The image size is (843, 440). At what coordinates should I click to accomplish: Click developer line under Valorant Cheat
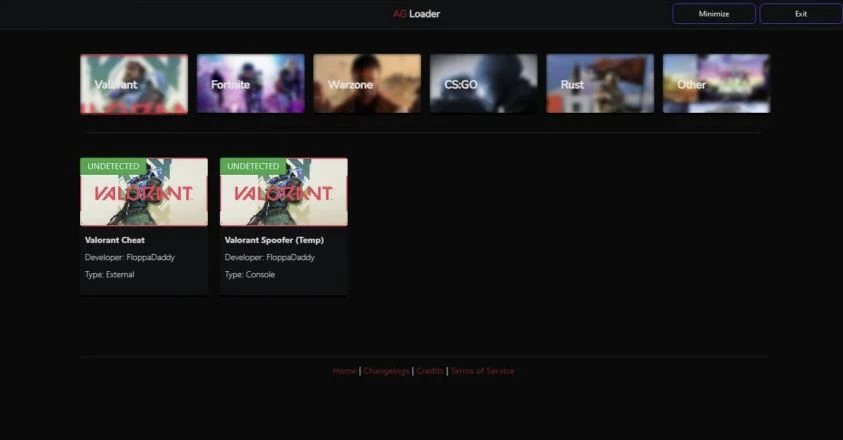[130, 257]
